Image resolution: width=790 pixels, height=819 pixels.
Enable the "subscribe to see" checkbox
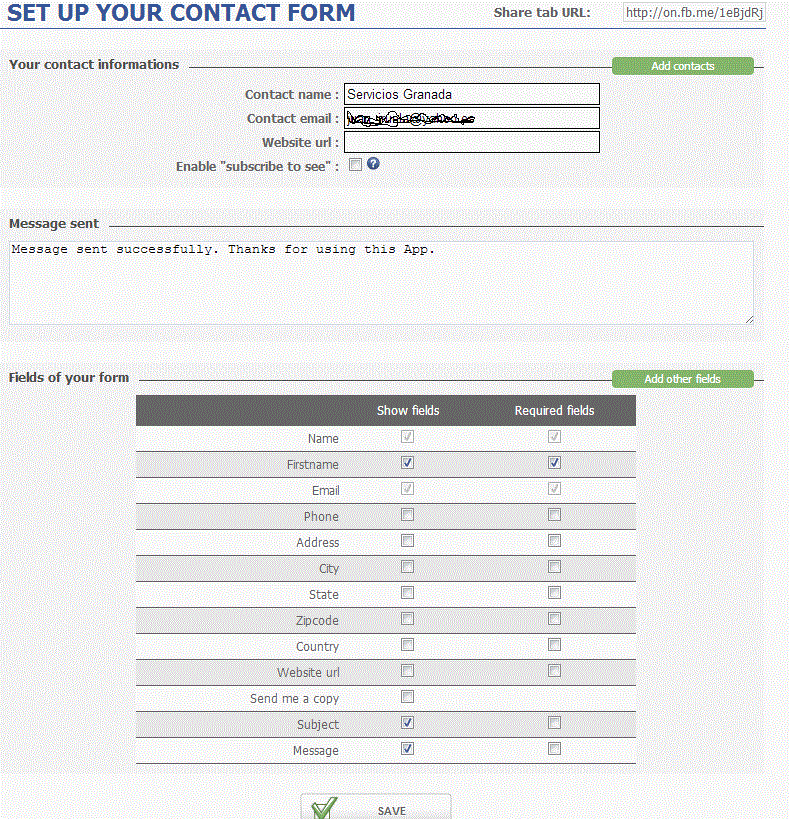click(356, 165)
